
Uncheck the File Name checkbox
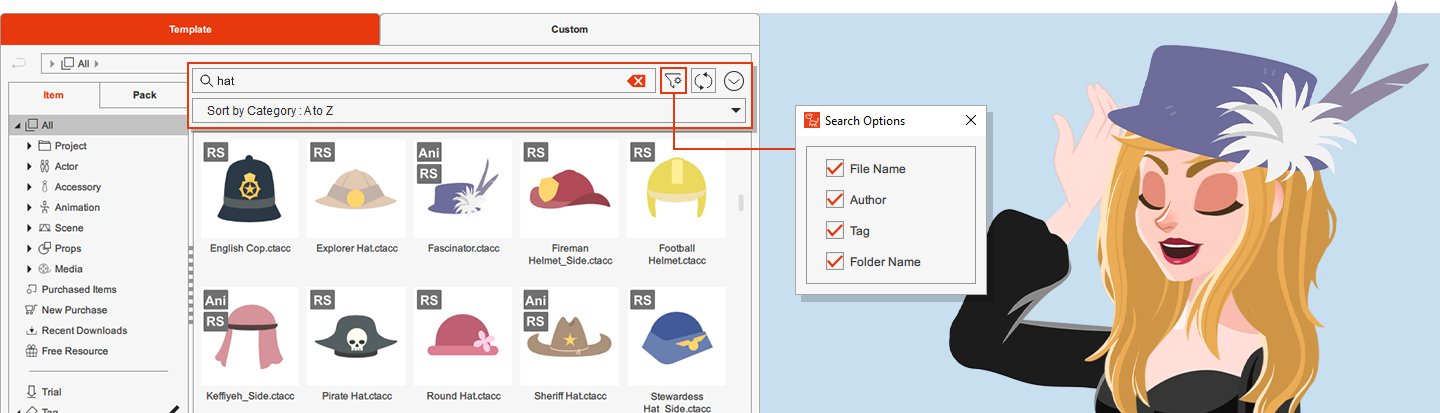point(835,168)
